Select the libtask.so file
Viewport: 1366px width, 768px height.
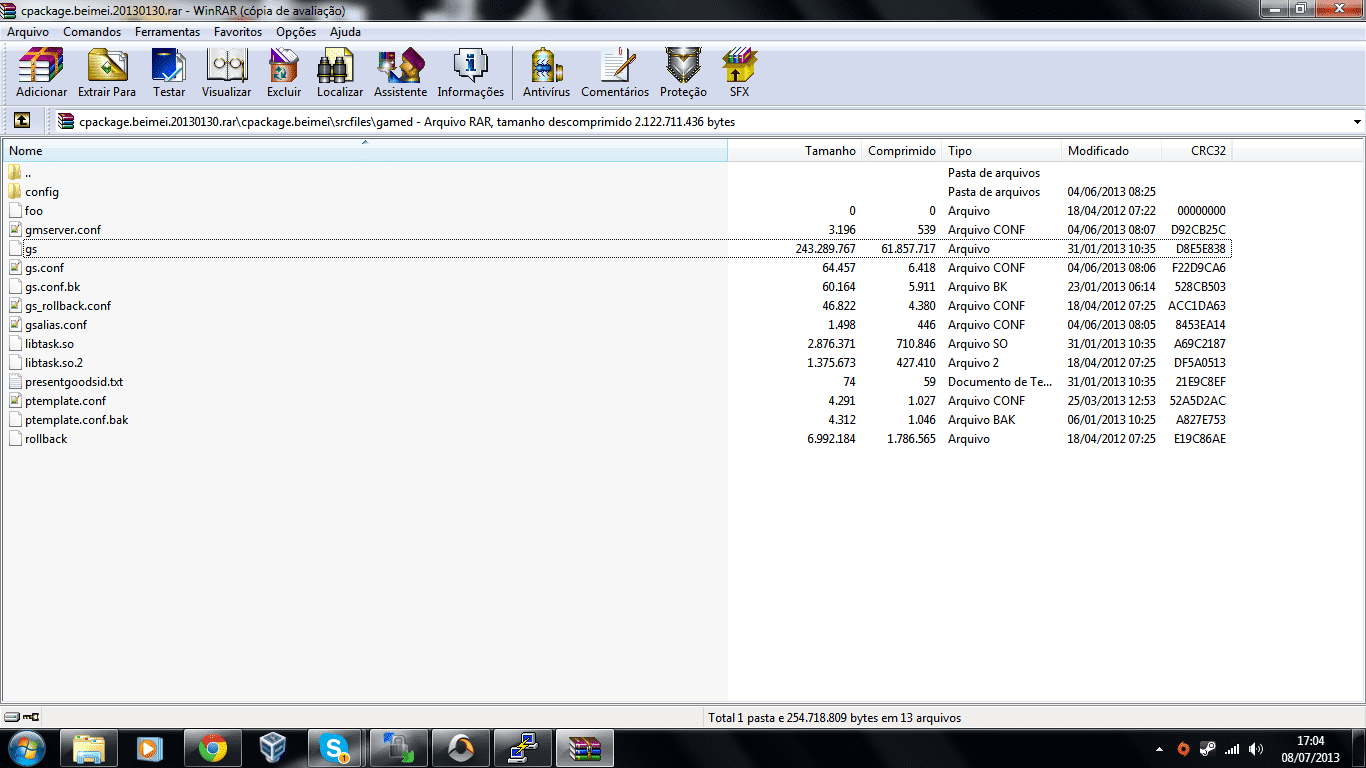[50, 344]
